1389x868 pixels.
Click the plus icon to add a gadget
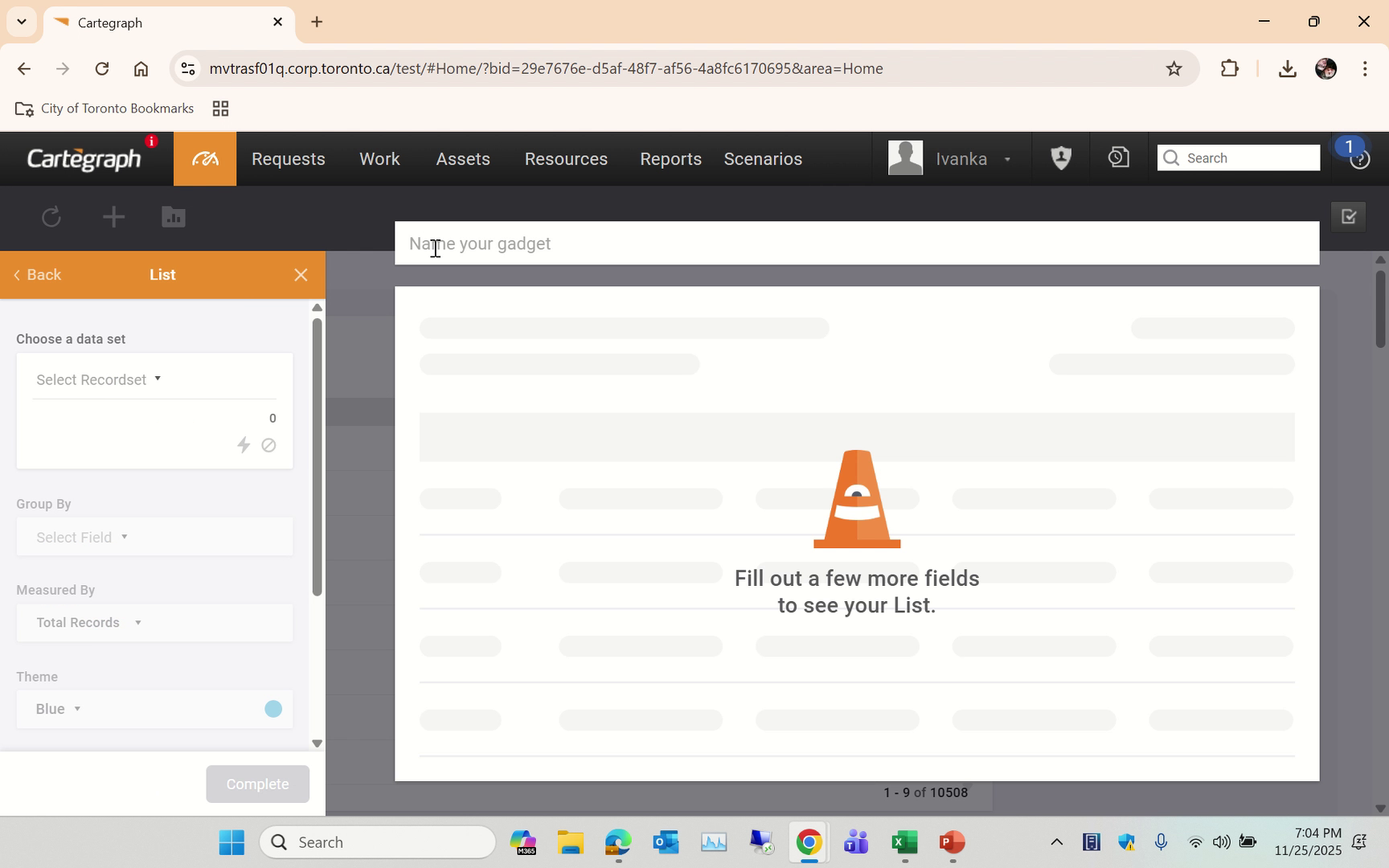click(x=113, y=217)
